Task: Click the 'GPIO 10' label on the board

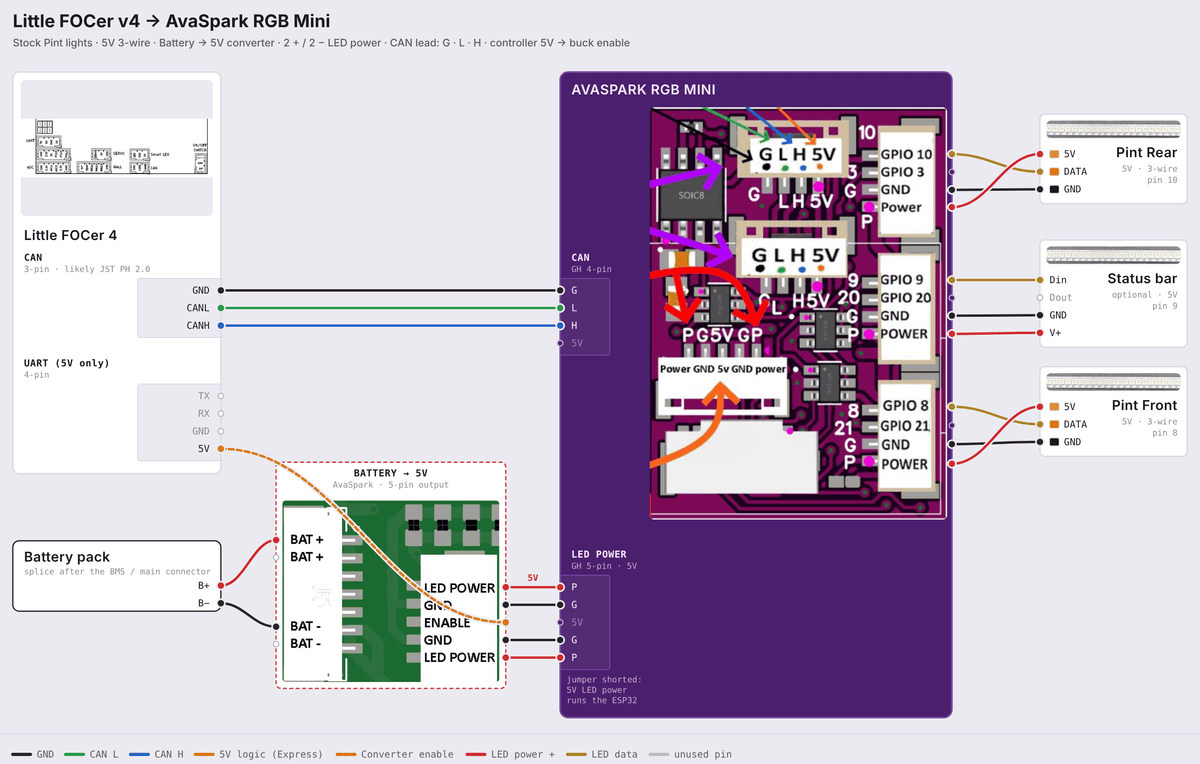Action: [x=906, y=155]
